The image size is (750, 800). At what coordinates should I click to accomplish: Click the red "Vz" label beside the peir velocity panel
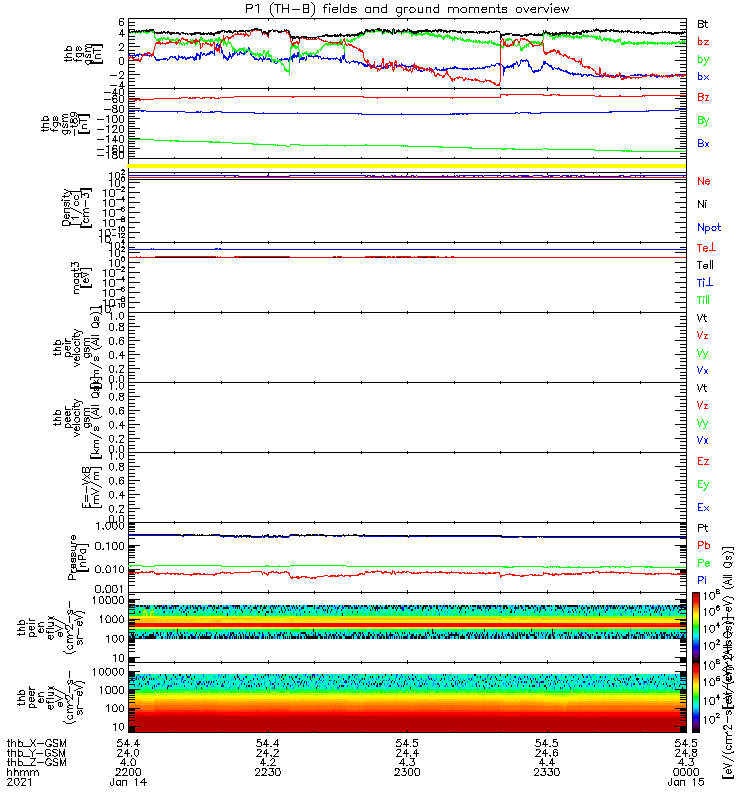(703, 335)
